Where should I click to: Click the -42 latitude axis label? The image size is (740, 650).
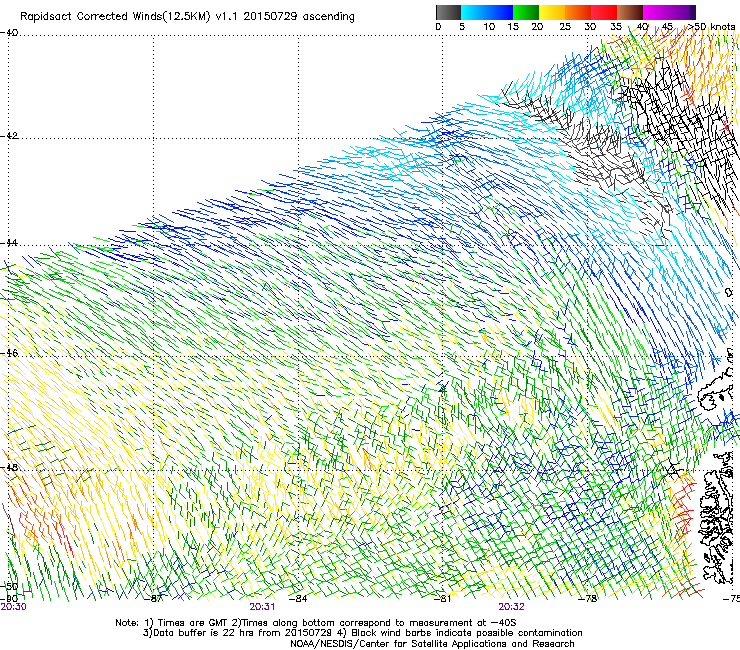9,136
